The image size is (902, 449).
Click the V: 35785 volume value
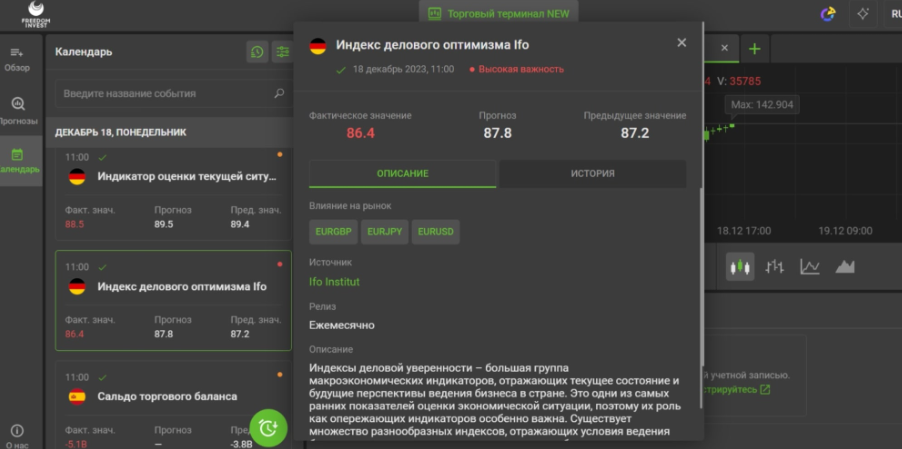coord(739,81)
